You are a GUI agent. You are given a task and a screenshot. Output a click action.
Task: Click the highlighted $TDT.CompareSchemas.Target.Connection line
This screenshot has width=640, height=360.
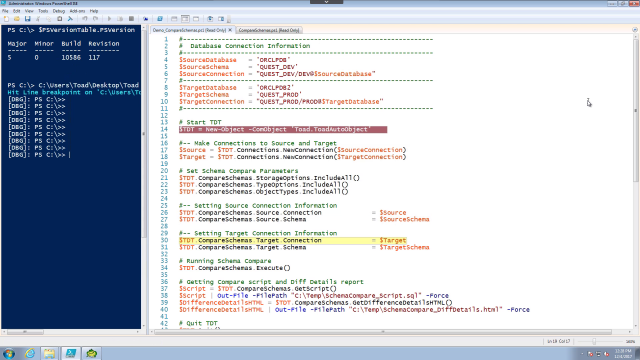(x=293, y=240)
